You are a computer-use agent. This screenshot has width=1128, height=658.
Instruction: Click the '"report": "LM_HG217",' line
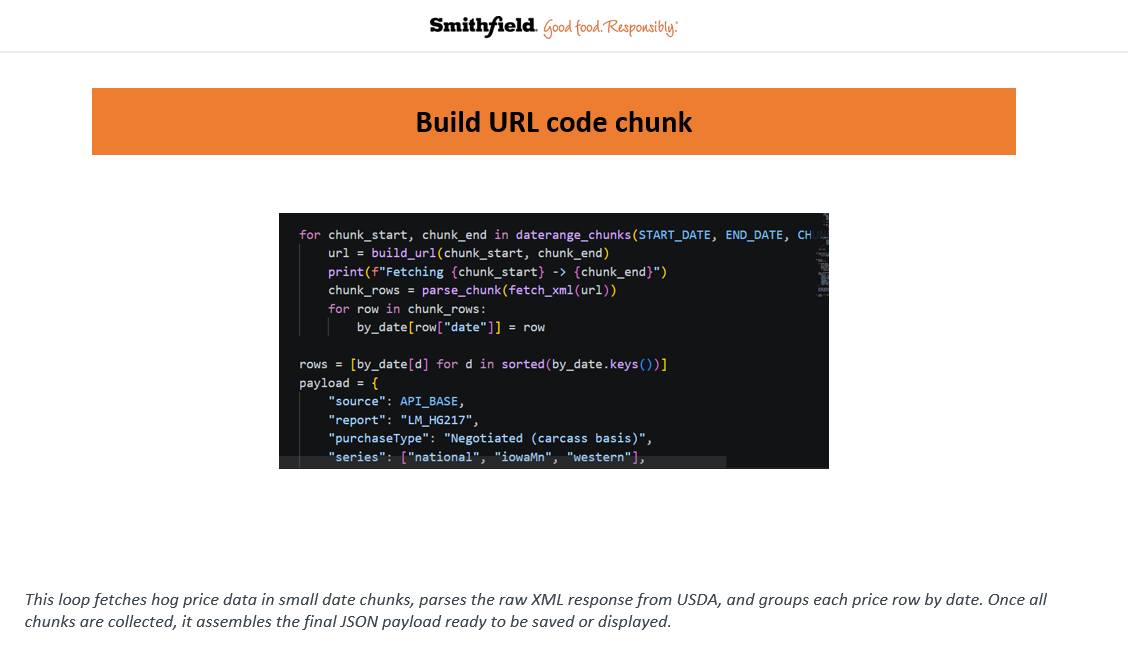pos(403,420)
